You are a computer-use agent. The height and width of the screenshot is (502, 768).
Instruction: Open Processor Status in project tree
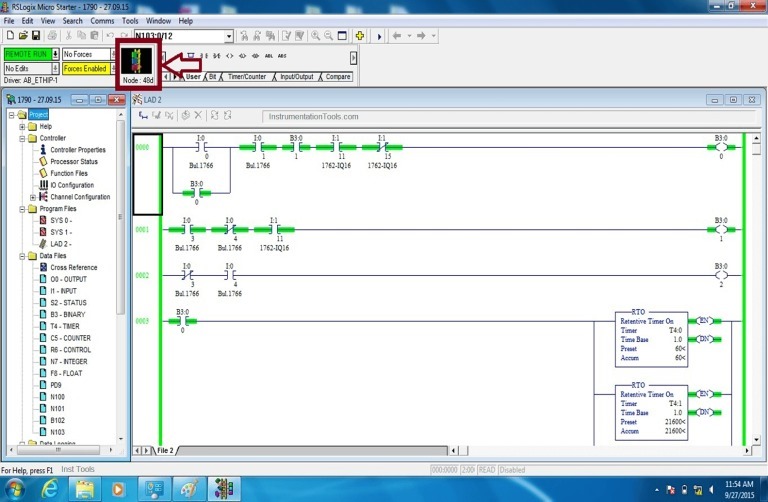73,161
